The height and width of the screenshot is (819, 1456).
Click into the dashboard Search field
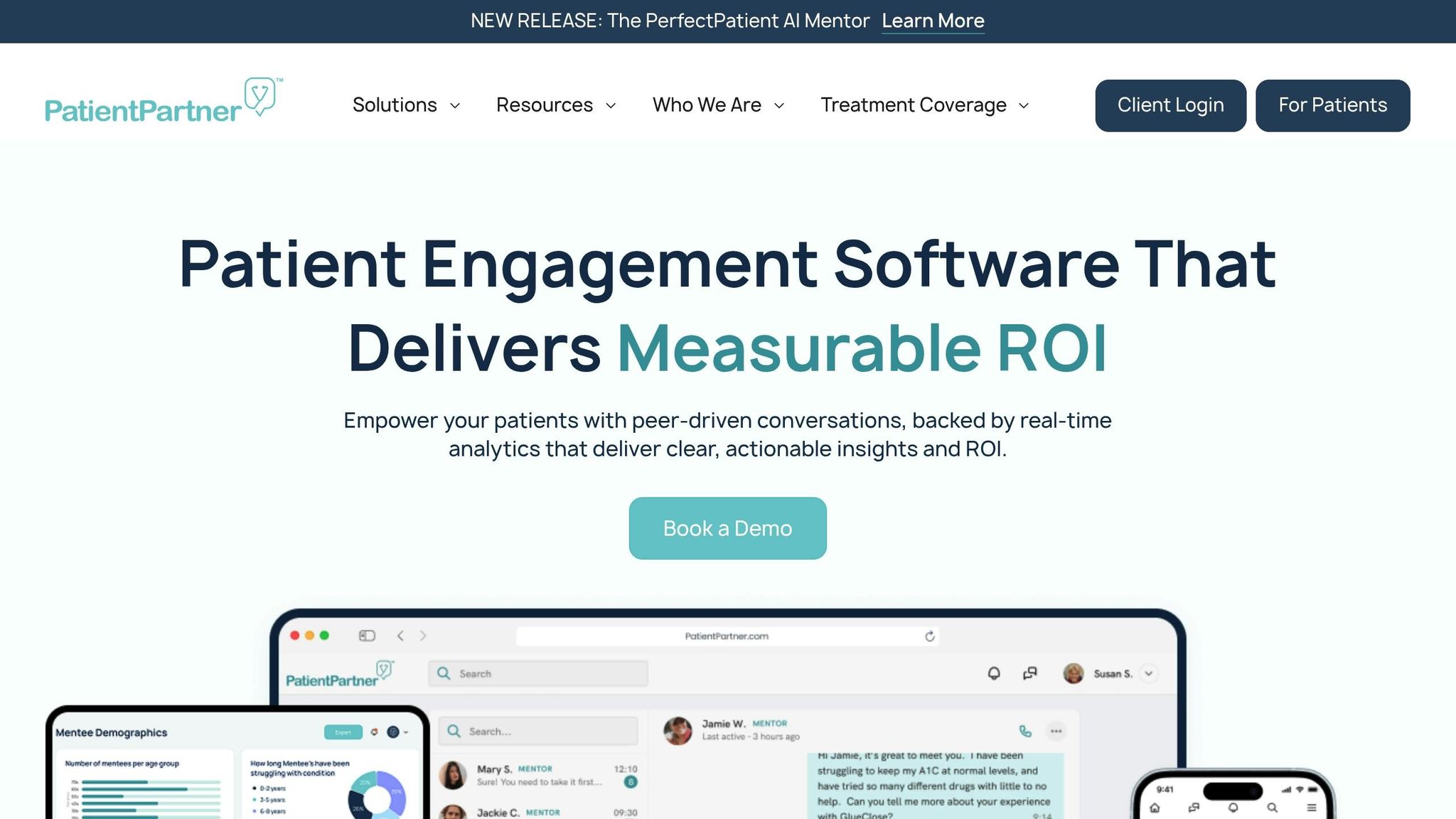click(538, 673)
